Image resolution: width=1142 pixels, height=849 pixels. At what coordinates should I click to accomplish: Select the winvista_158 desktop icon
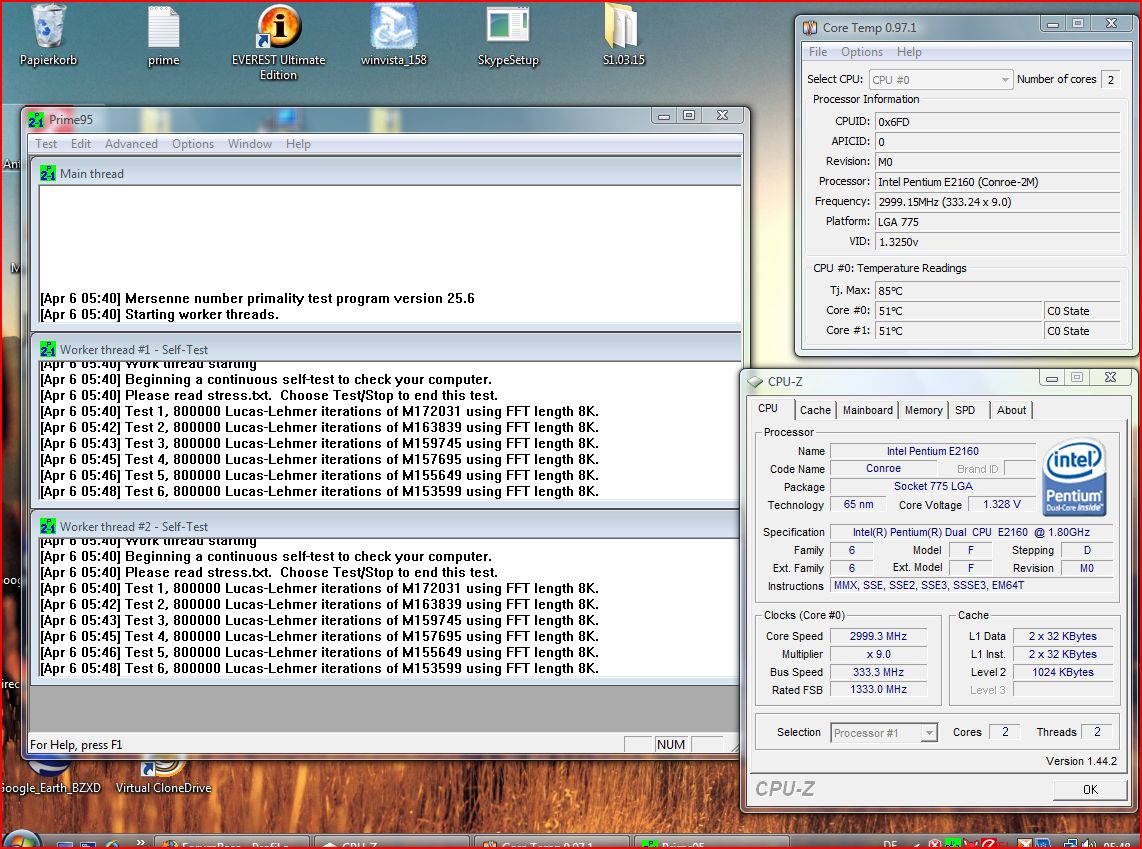393,35
